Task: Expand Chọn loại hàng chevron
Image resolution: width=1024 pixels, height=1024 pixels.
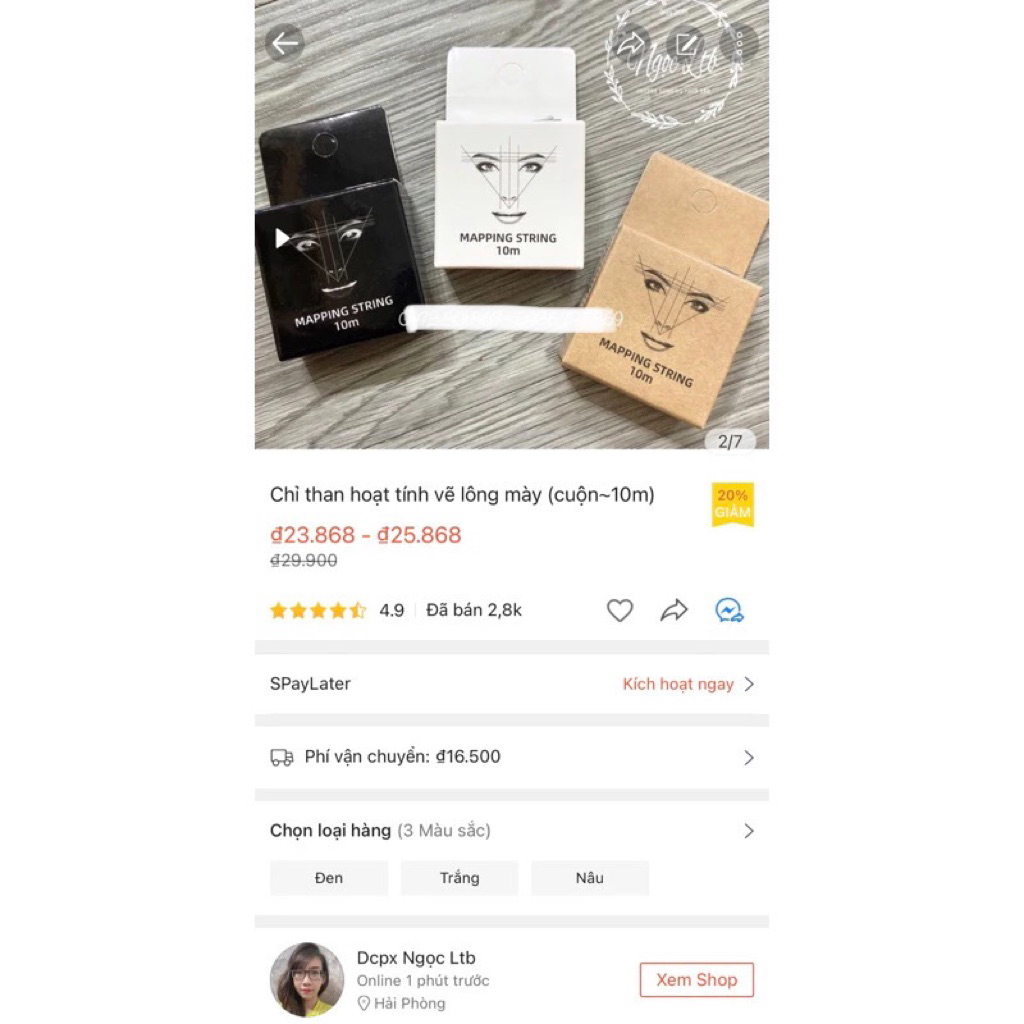Action: pos(749,831)
